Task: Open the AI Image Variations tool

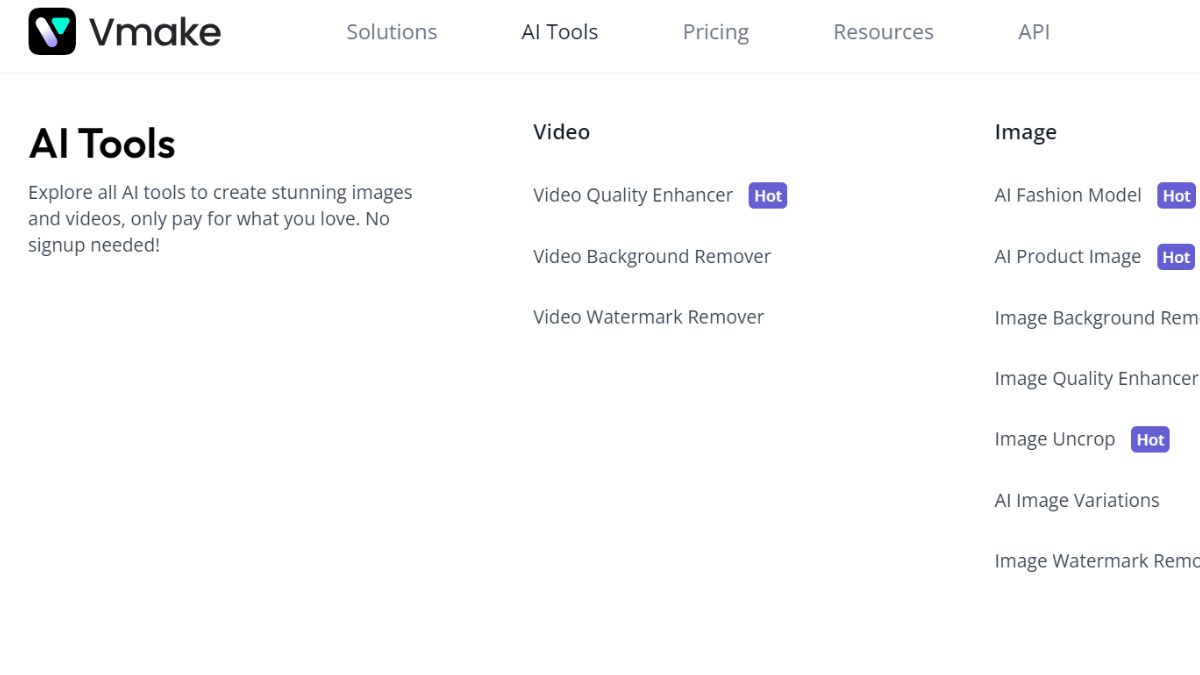Action: coord(1077,500)
